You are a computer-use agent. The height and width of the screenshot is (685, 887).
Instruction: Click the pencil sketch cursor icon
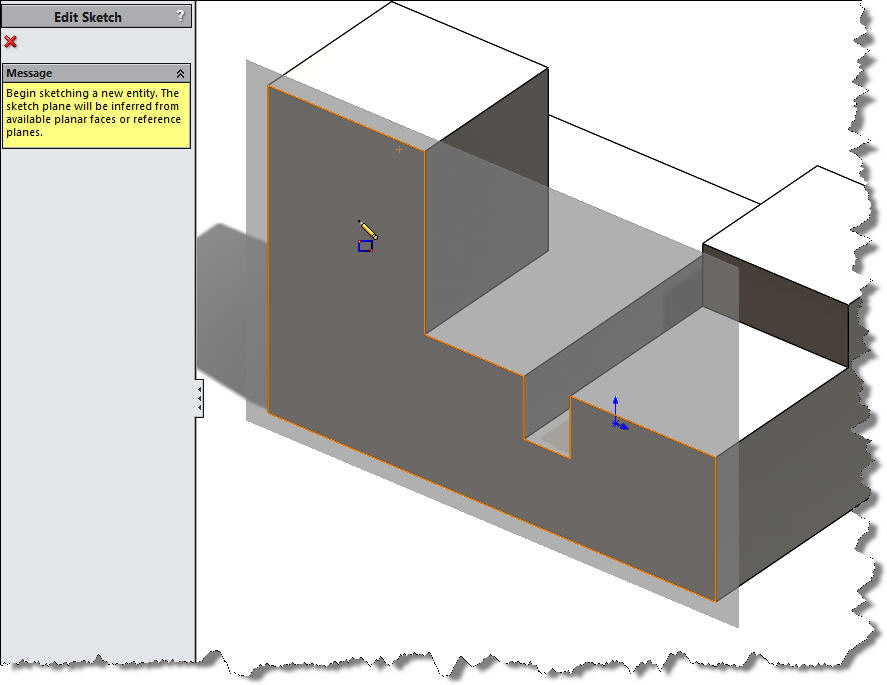coord(367,230)
